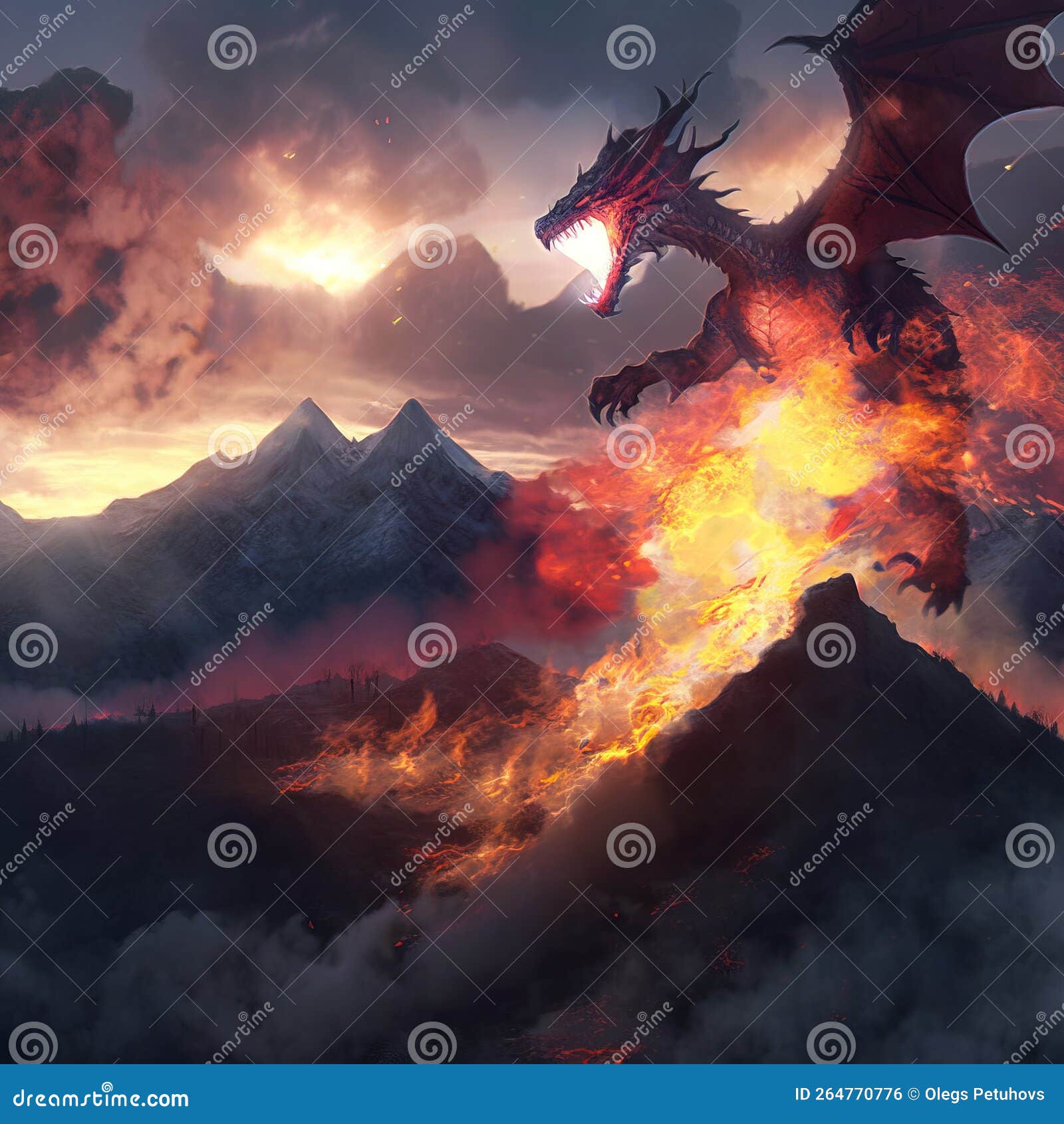The height and width of the screenshot is (1124, 1064).
Task: Click the copyright symbol in the footer bar
Action: click(914, 1094)
